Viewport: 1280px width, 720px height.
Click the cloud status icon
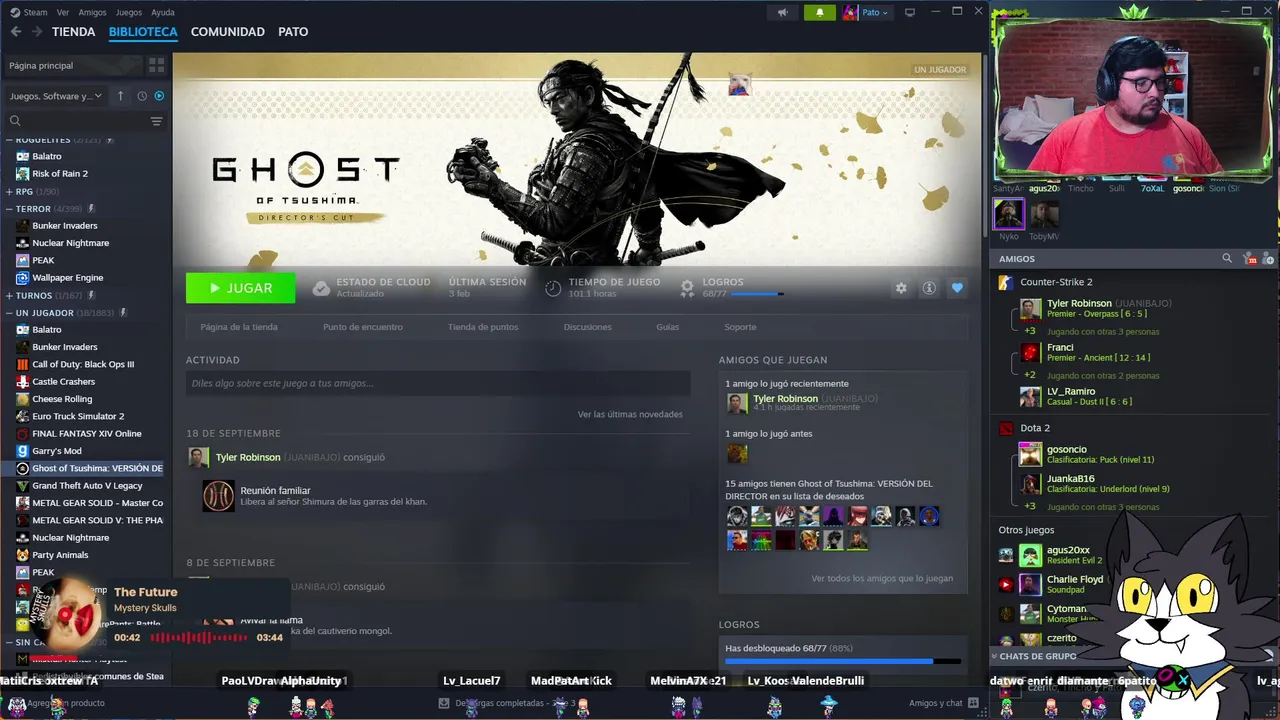coord(321,288)
